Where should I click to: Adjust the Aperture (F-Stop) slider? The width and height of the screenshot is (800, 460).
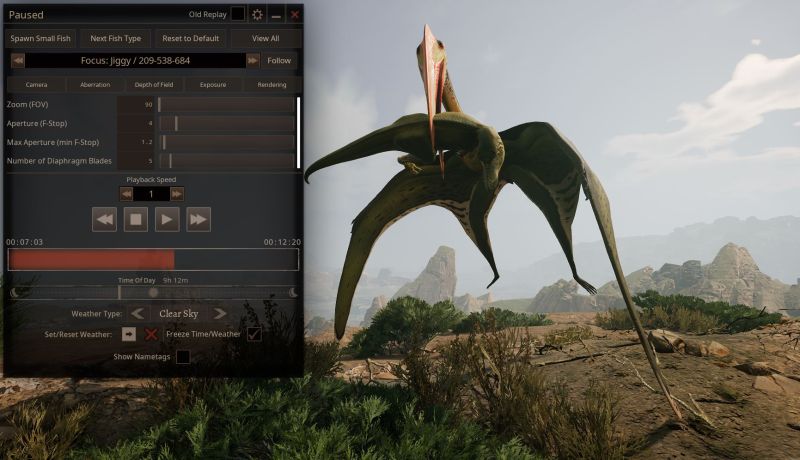tap(226, 123)
